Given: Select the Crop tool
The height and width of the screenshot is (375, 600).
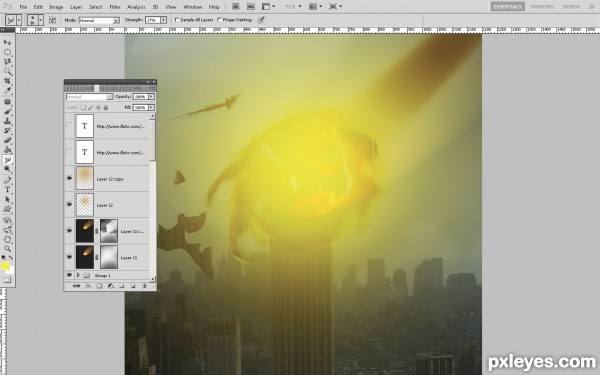Looking at the screenshot, I should [x=7, y=81].
